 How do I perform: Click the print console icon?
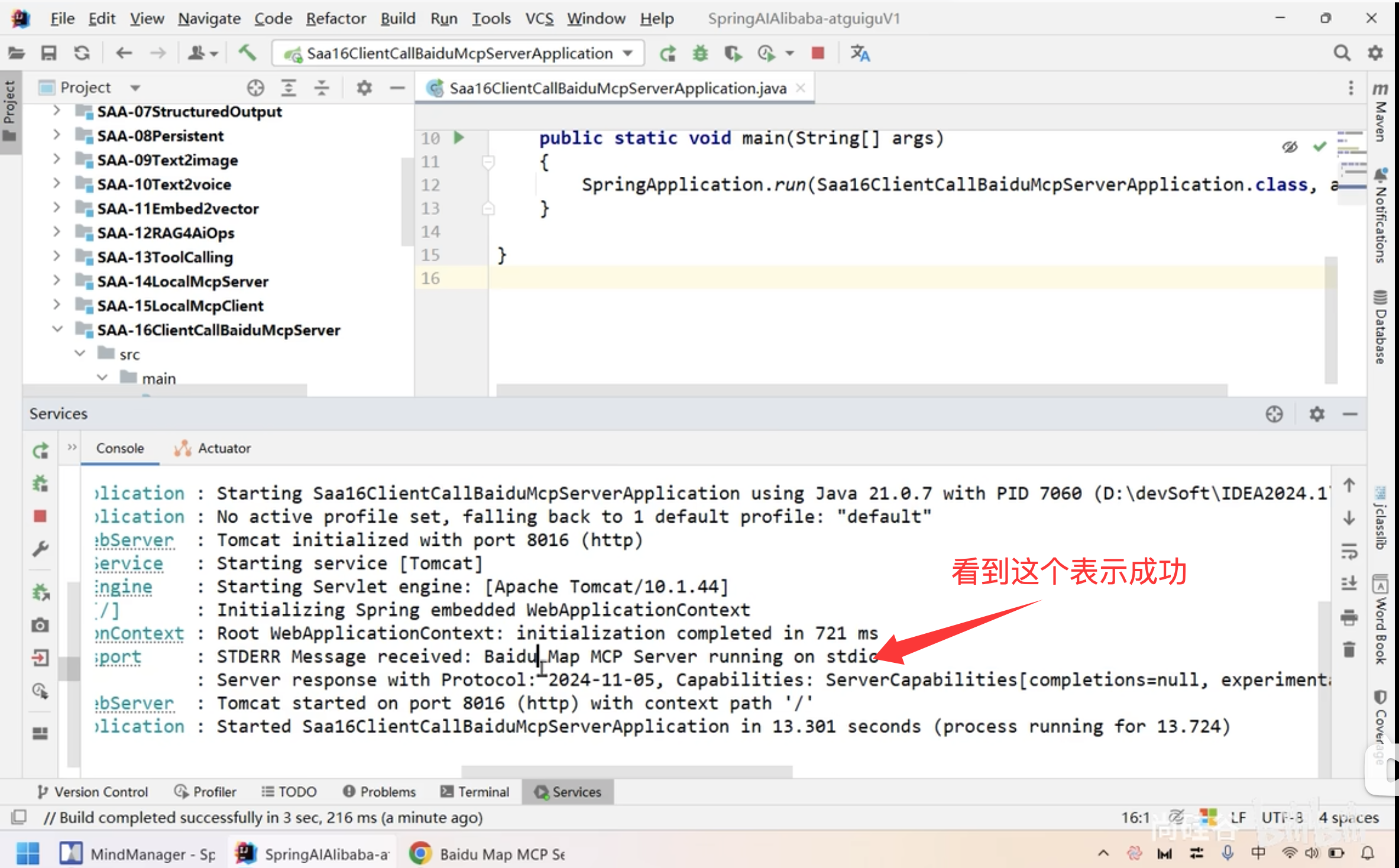(x=1349, y=617)
